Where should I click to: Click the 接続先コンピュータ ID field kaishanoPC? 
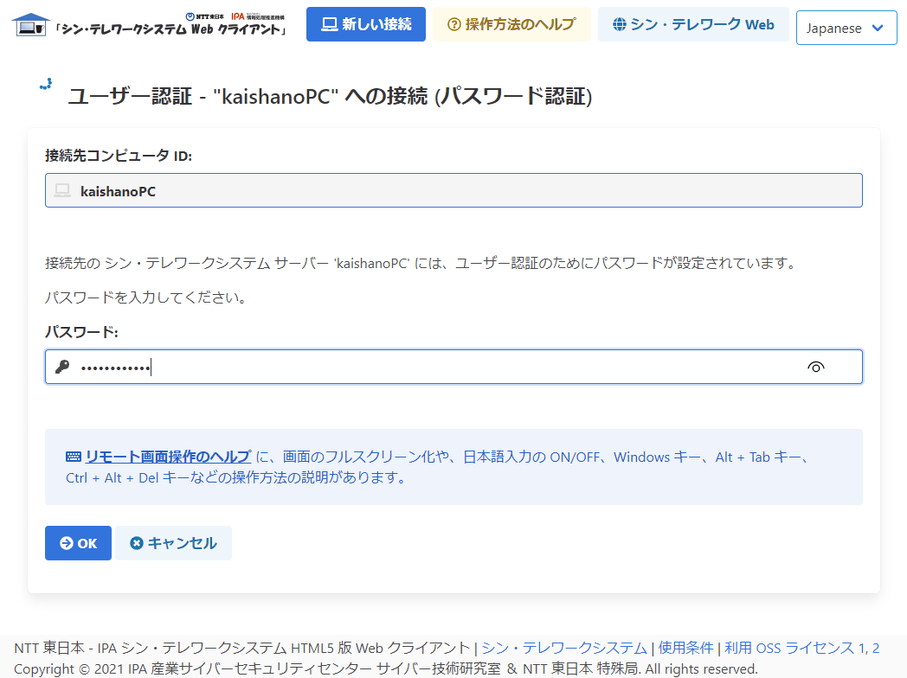click(x=454, y=190)
